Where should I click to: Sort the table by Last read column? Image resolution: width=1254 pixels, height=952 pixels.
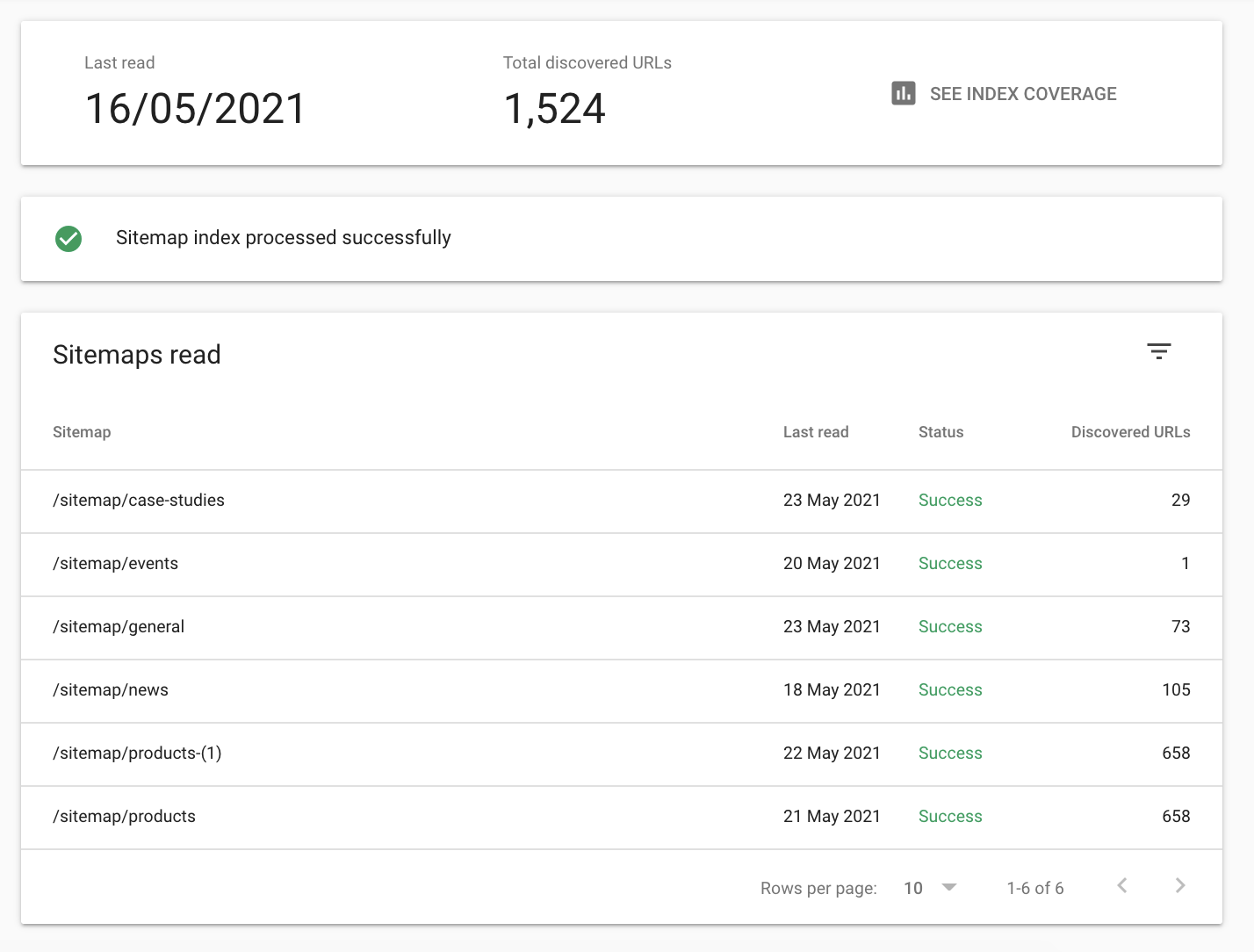click(816, 431)
